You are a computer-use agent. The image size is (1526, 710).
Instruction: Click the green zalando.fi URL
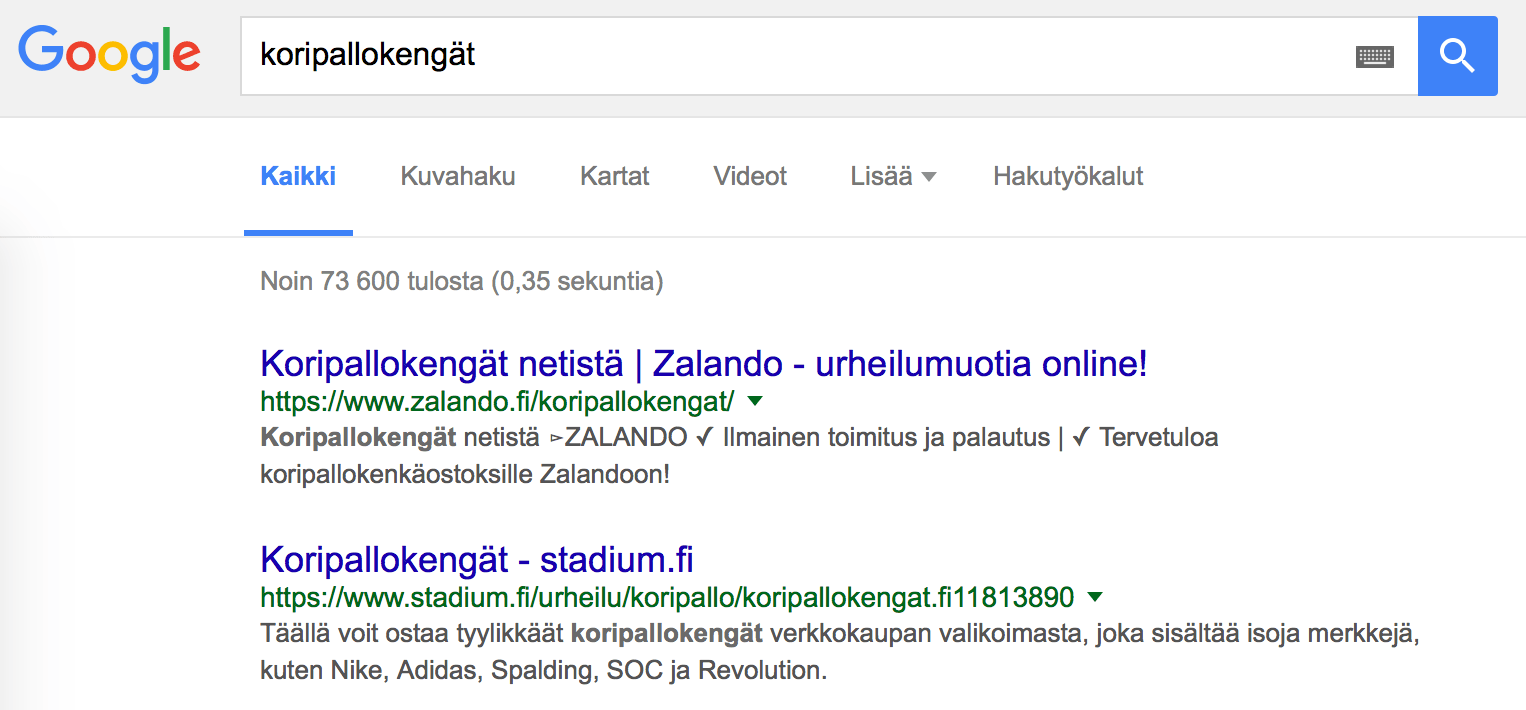point(497,402)
